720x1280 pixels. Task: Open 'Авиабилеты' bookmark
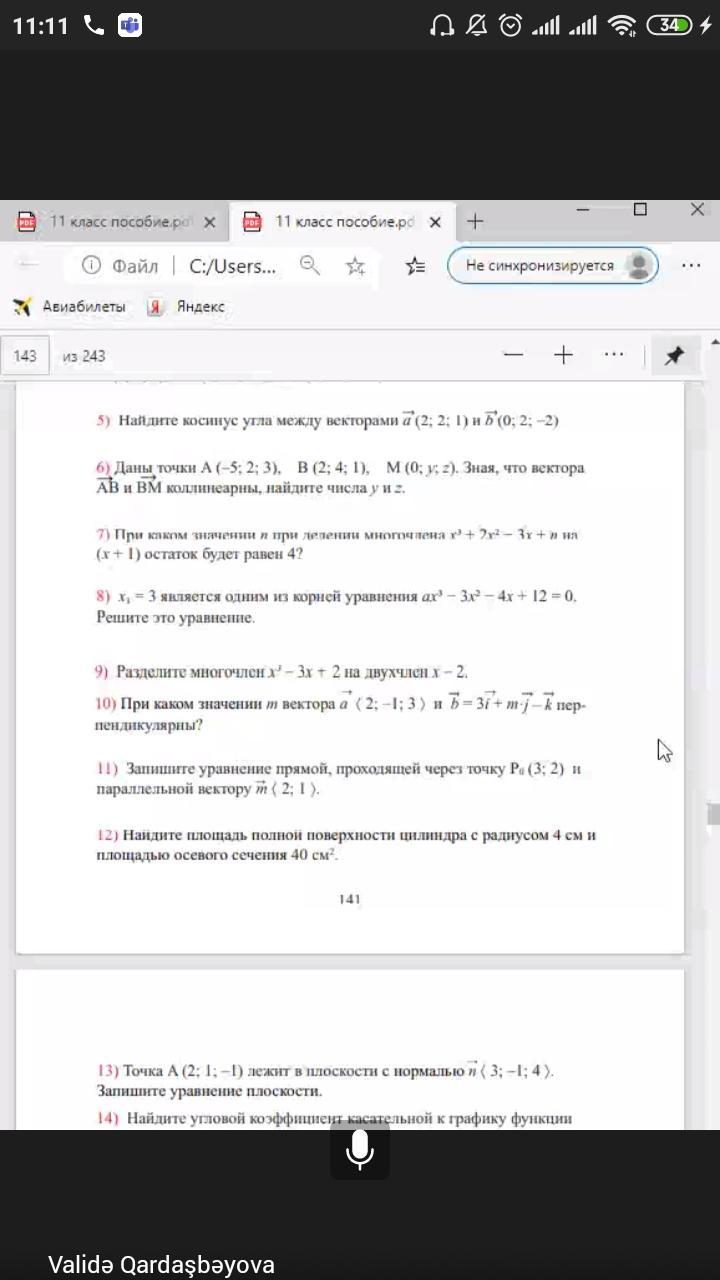pyautogui.click(x=70, y=307)
